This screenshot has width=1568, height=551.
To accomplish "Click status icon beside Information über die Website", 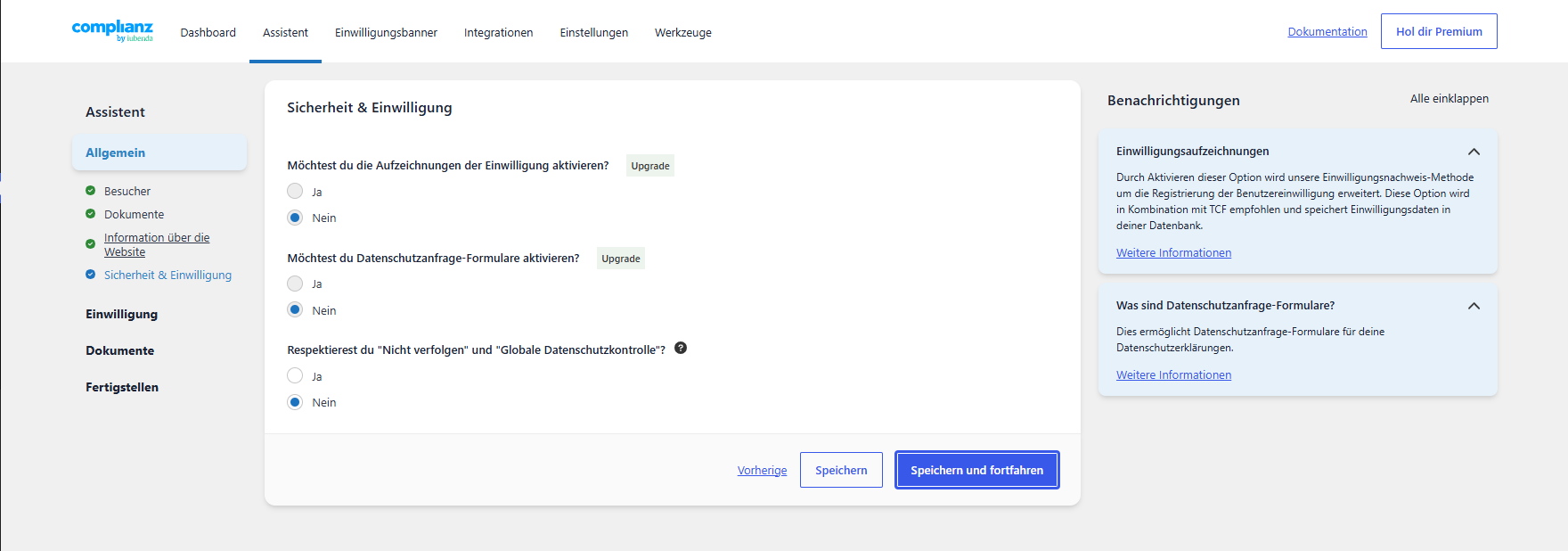I will [90, 244].
